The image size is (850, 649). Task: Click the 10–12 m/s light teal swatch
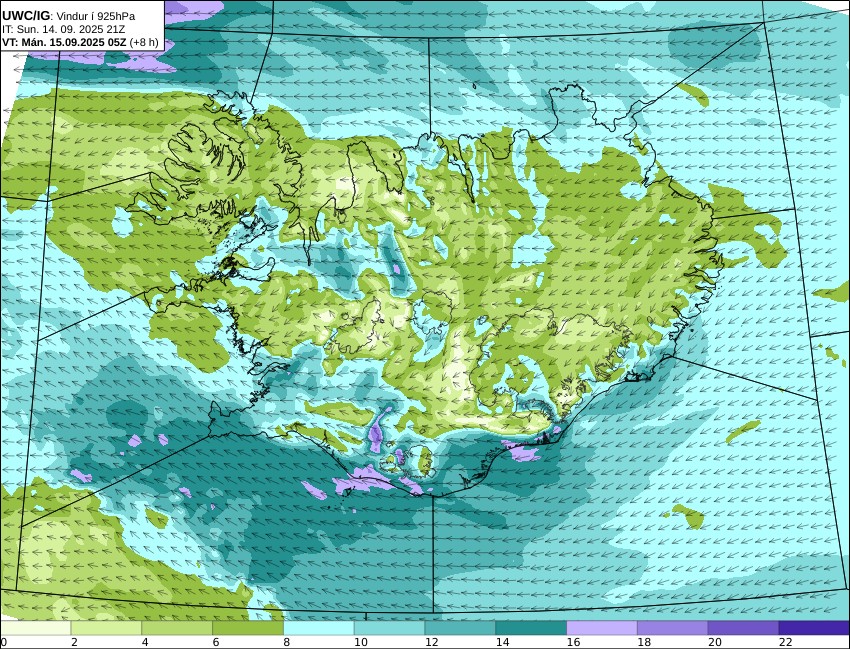[x=389, y=628]
